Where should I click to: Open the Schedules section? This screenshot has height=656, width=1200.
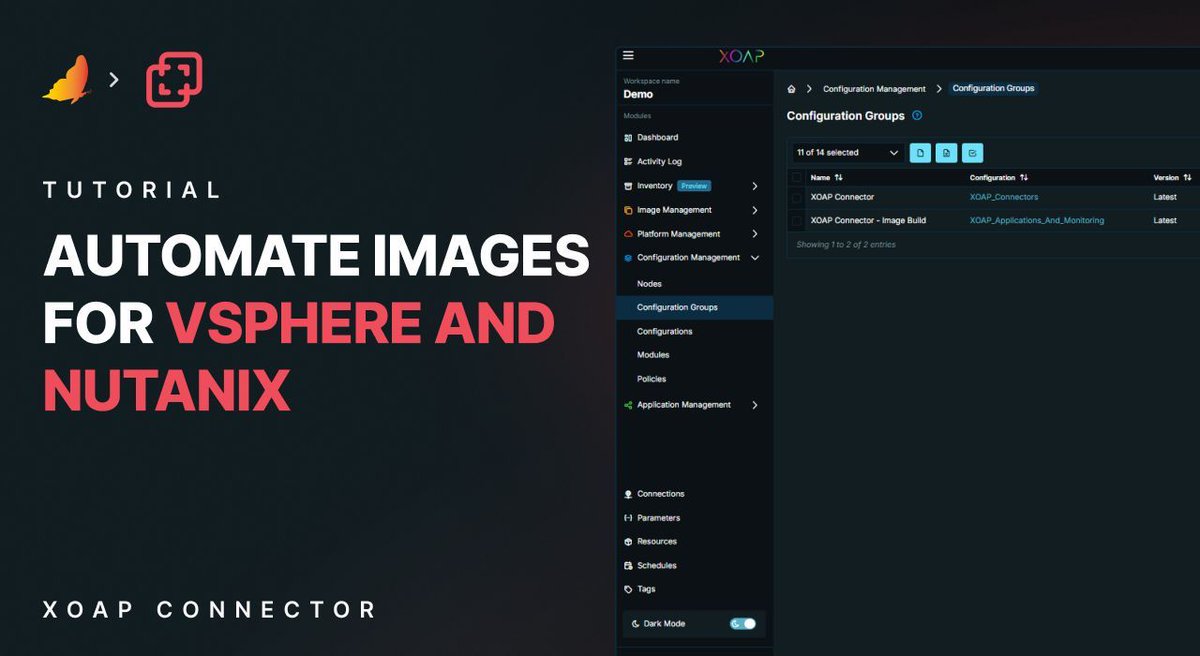657,565
